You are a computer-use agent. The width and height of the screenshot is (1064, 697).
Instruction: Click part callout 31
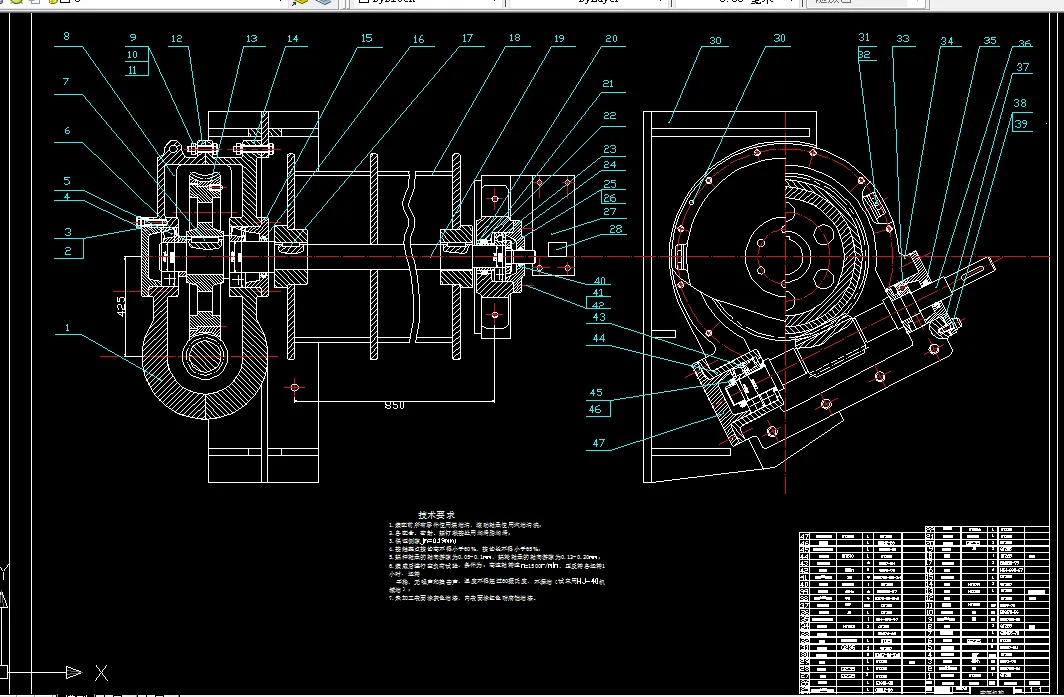864,38
